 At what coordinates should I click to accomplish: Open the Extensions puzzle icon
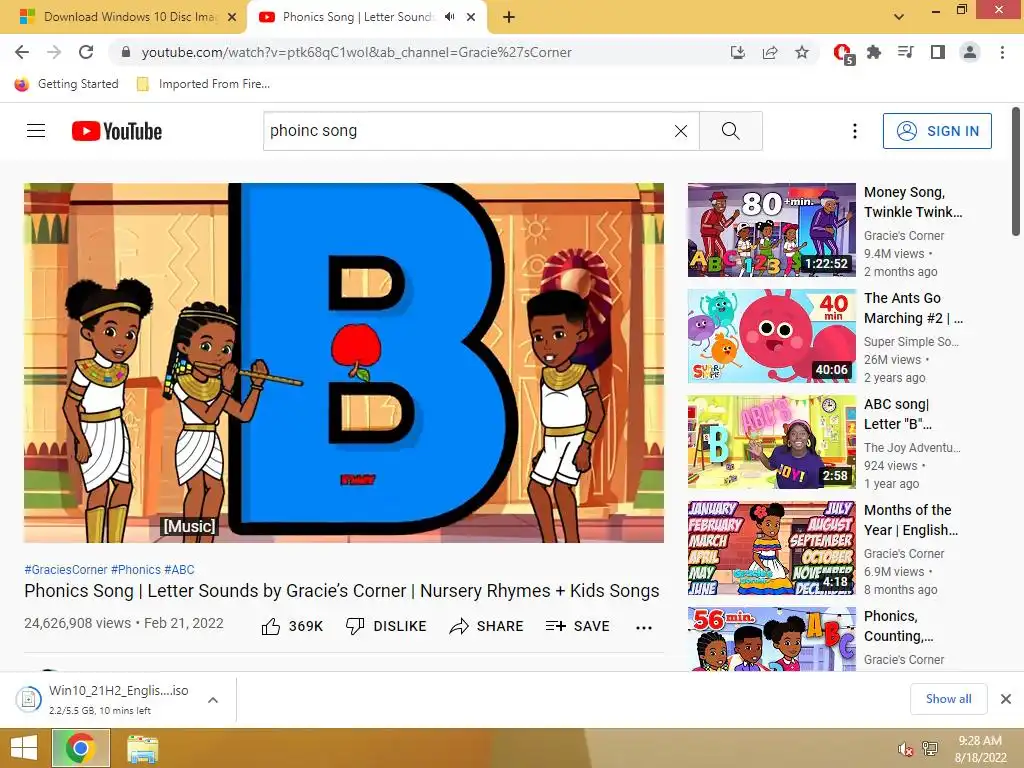pyautogui.click(x=874, y=52)
